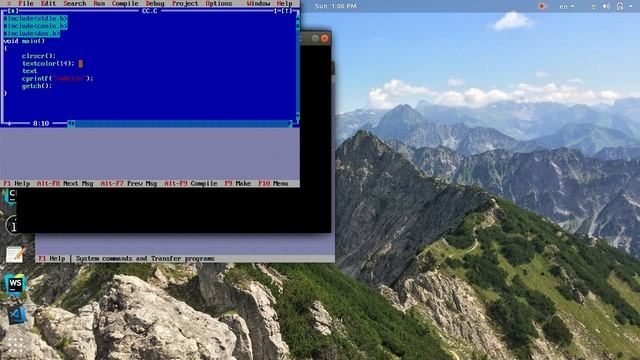The height and width of the screenshot is (360, 640).
Task: Click the volume speaker tray icon
Action: point(607,6)
